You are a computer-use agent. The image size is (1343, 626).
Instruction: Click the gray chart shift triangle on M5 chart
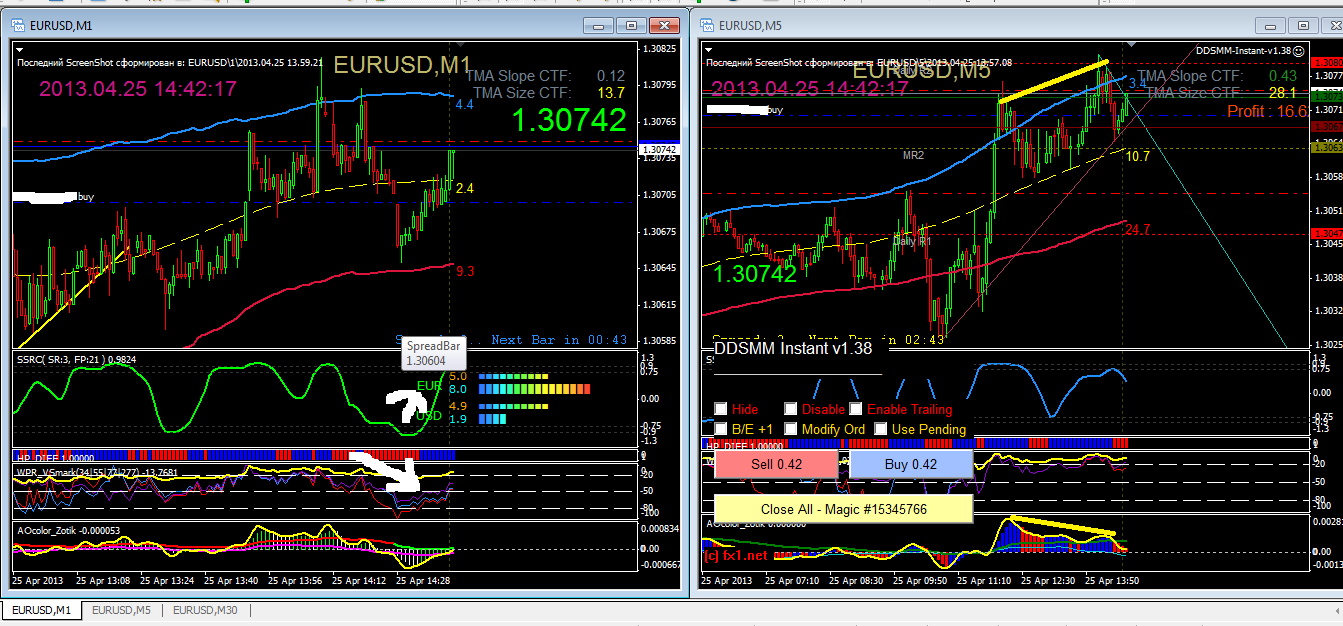(x=1132, y=46)
